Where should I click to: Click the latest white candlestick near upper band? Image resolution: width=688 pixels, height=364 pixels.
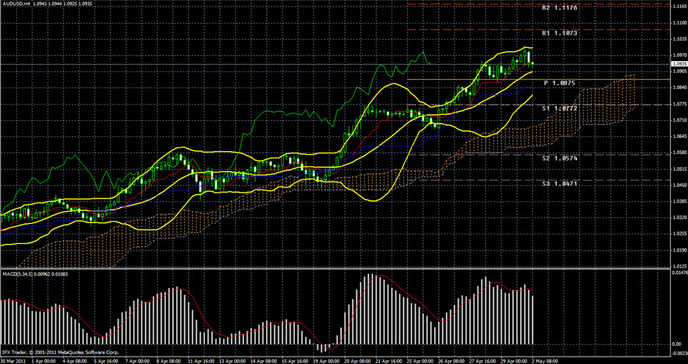pos(529,57)
